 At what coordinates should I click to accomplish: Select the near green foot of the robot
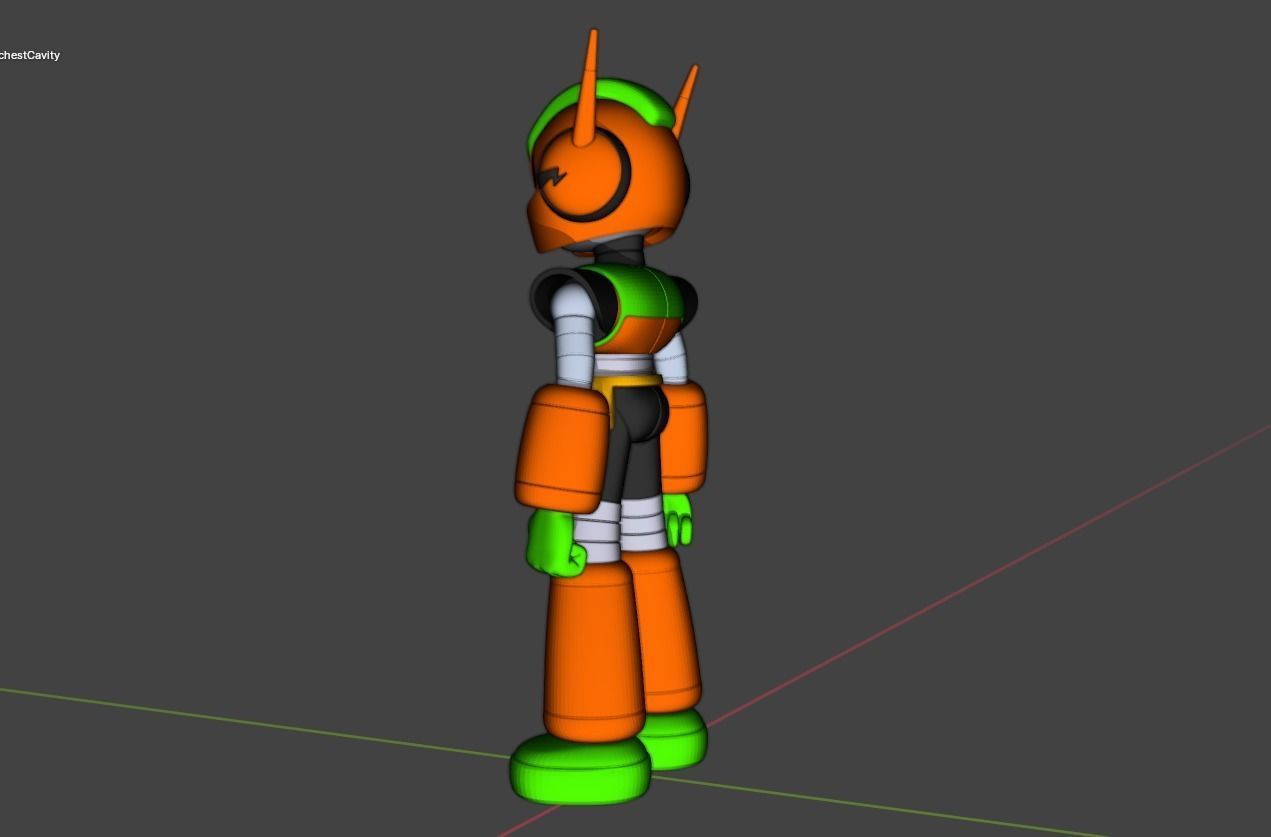580,768
